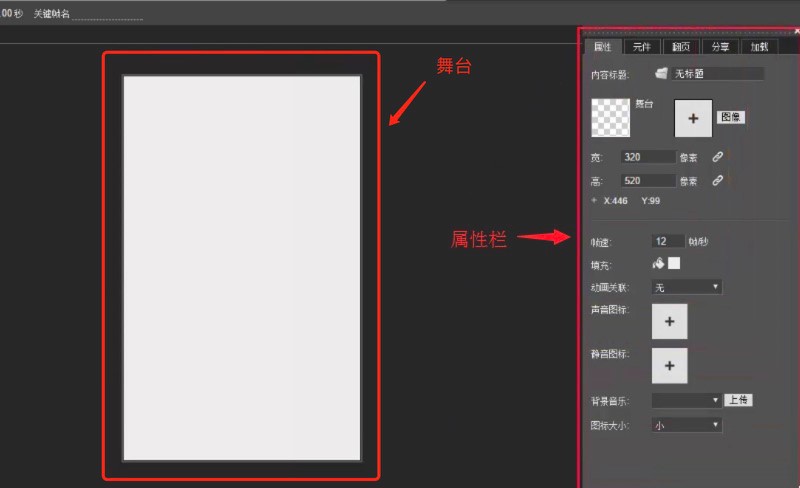Select the checkered 舞台 thumbnail

611,117
